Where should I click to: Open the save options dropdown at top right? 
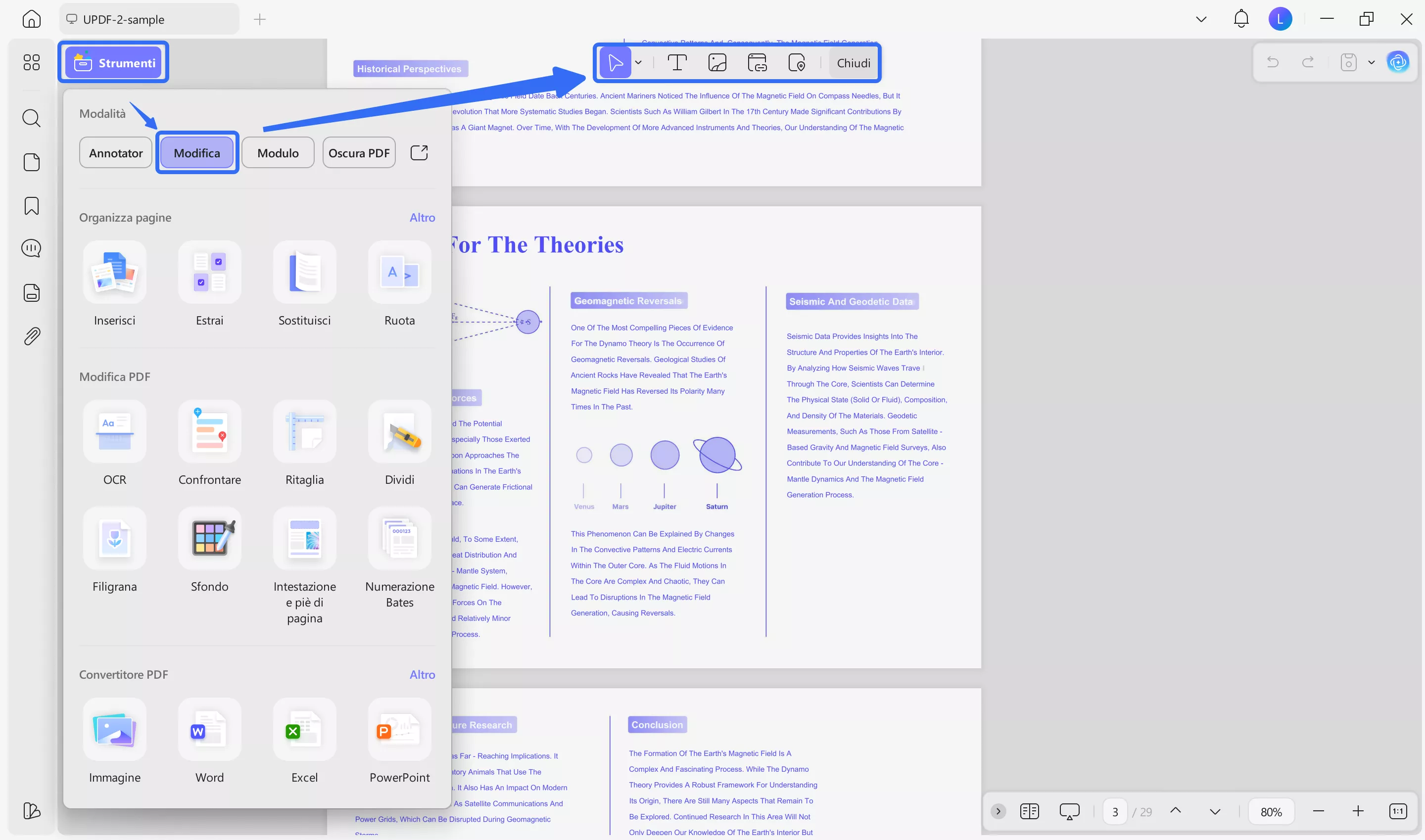pyautogui.click(x=1371, y=62)
